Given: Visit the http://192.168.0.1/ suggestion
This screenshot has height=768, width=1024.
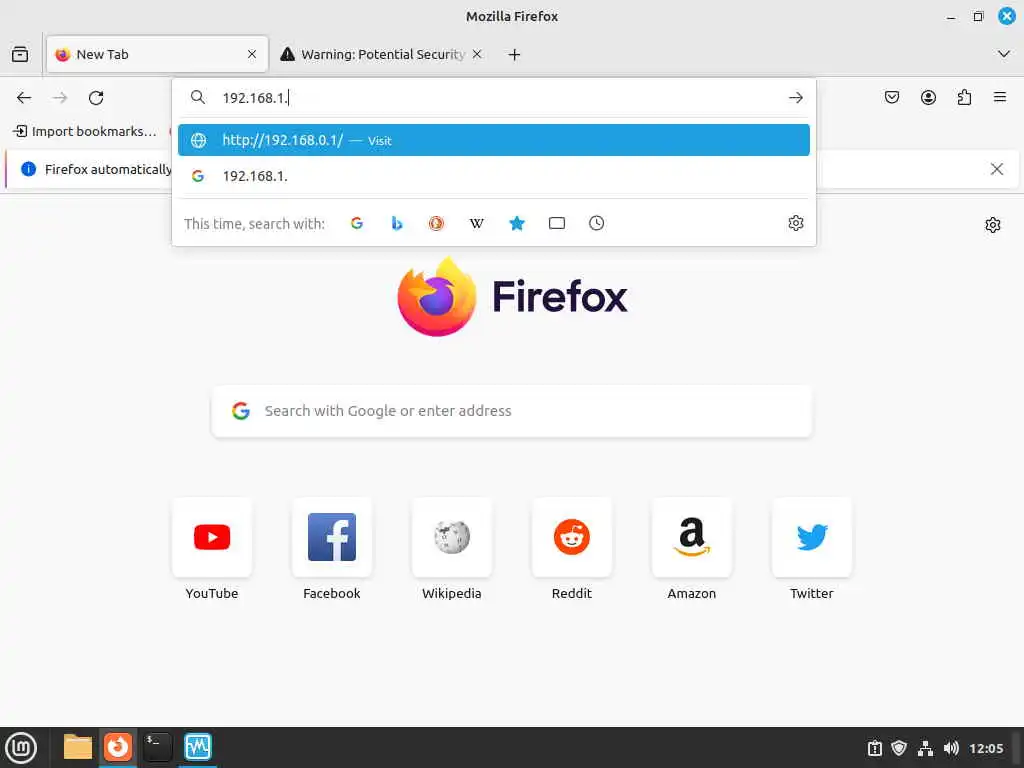Looking at the screenshot, I should coord(494,140).
